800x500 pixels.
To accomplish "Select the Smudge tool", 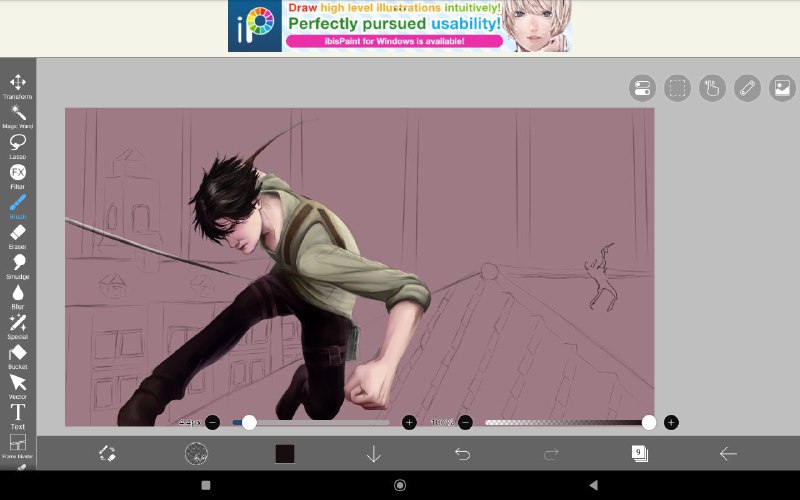I will tap(18, 267).
